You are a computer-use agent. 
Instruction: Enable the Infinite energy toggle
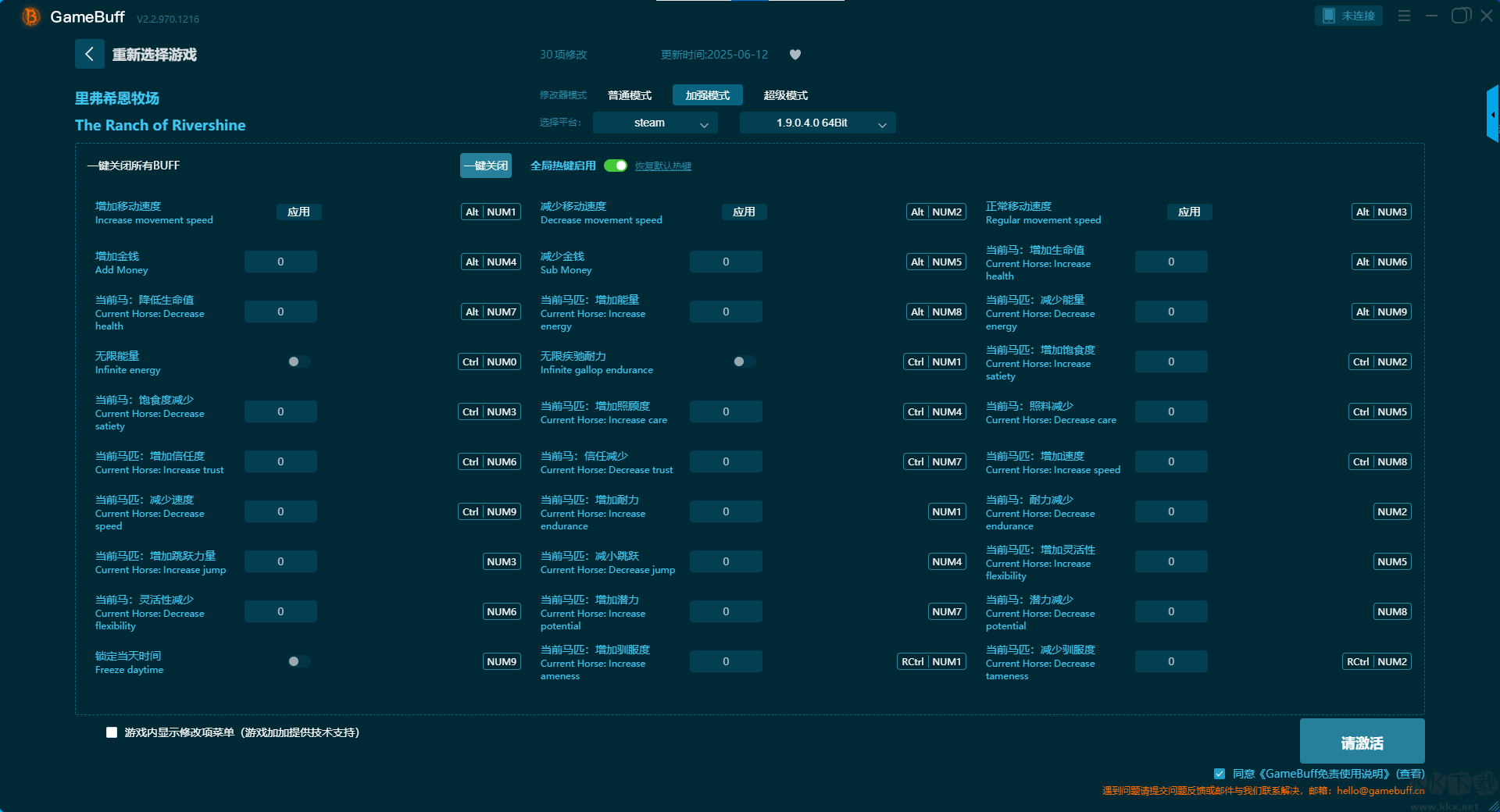point(298,361)
